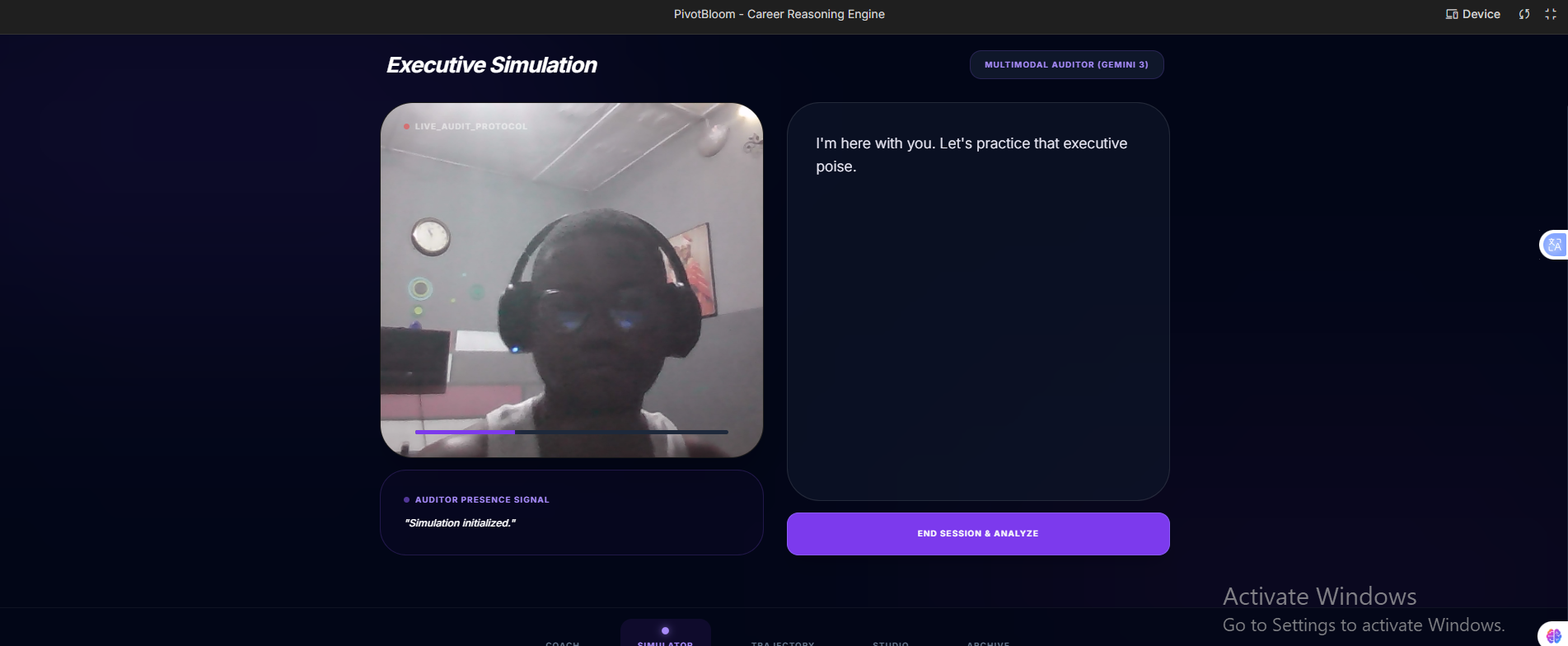This screenshot has height=646, width=1568.
Task: Open the Archive tab
Action: point(988,642)
